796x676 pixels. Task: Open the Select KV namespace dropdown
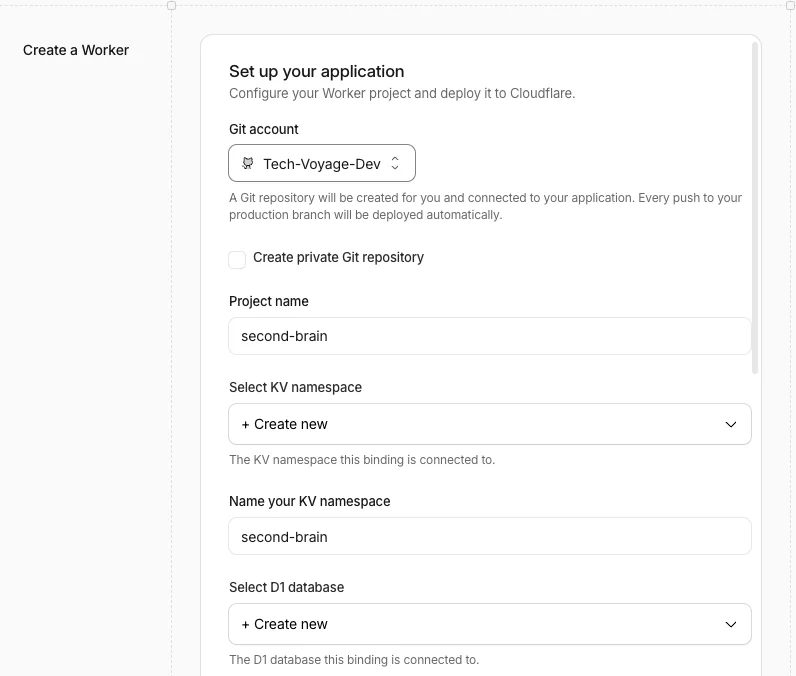coord(489,424)
